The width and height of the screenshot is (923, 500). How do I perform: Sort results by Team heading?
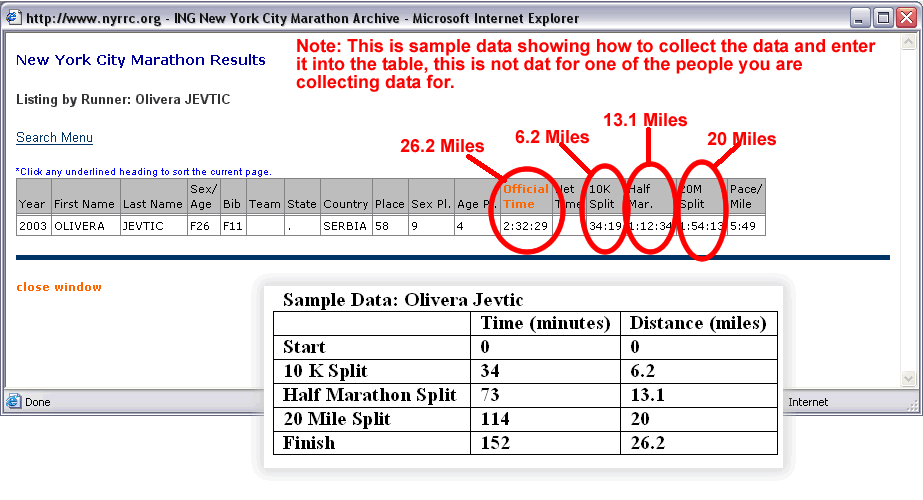[265, 204]
